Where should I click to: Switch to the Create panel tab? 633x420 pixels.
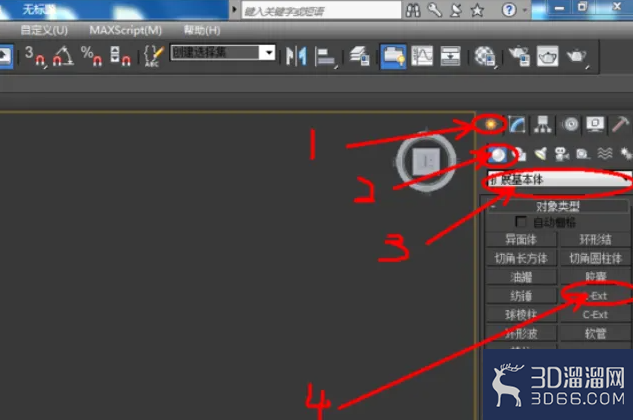(x=490, y=124)
